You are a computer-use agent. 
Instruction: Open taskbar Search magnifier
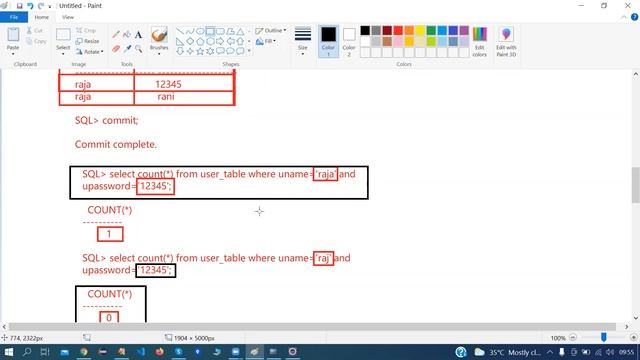click(x=27, y=352)
